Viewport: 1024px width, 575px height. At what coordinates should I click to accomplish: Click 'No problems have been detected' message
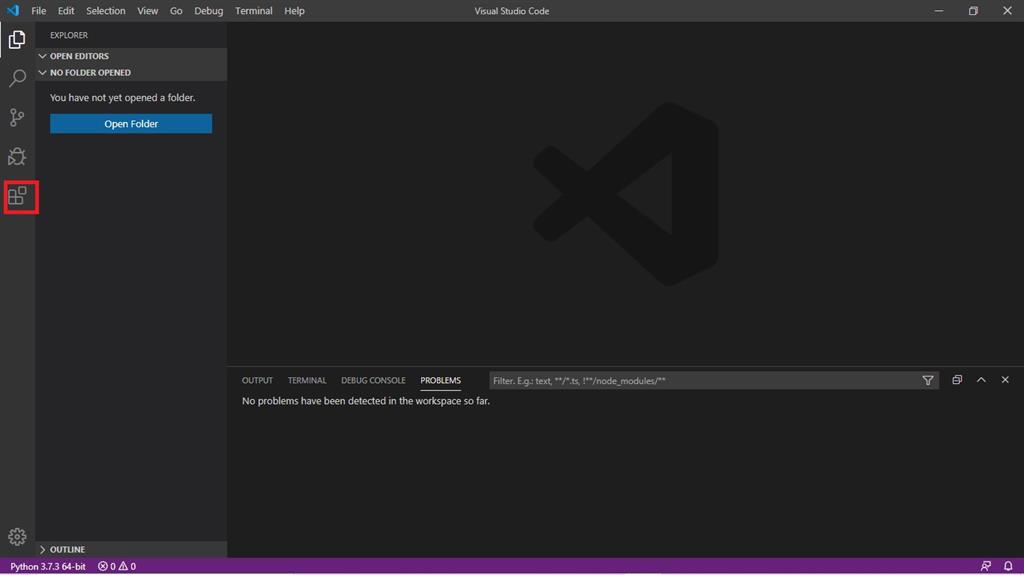(366, 401)
